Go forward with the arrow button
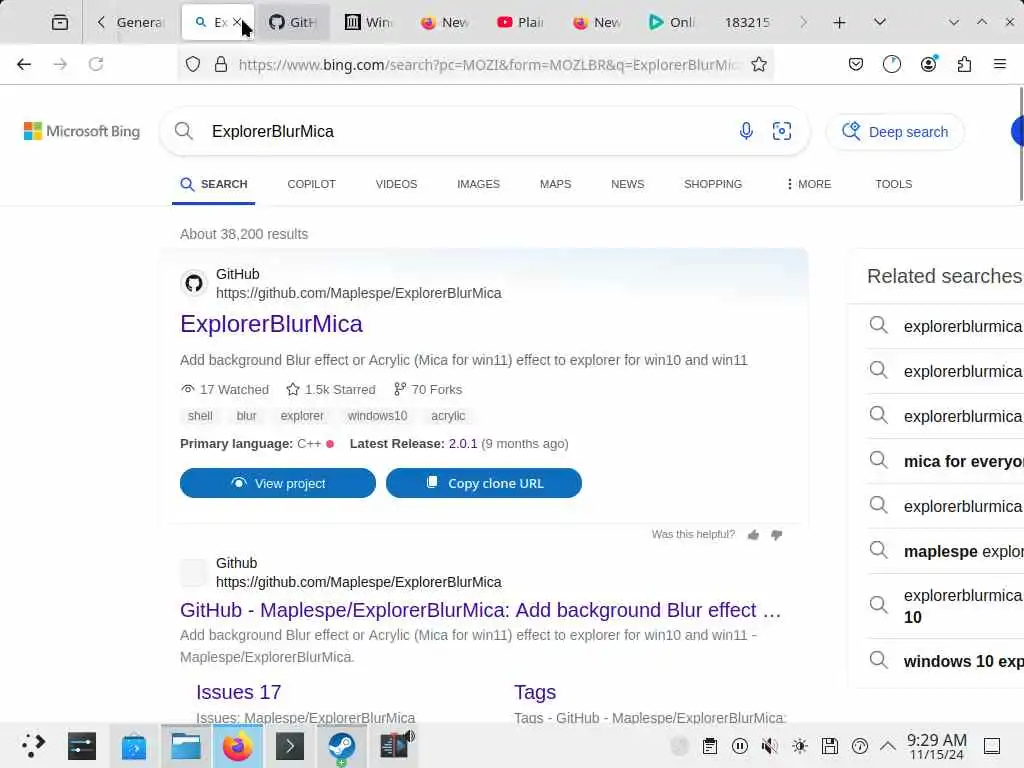 tap(60, 64)
